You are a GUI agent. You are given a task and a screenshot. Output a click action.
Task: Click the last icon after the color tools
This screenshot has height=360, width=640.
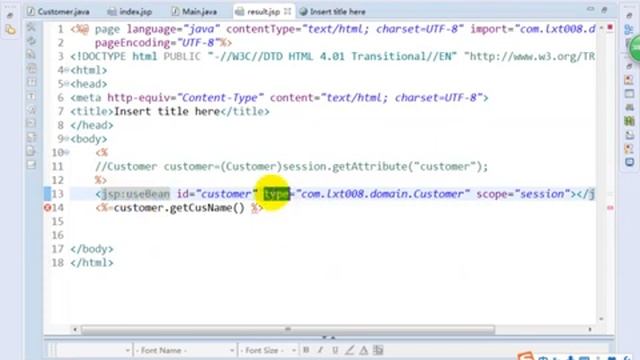click(x=378, y=350)
